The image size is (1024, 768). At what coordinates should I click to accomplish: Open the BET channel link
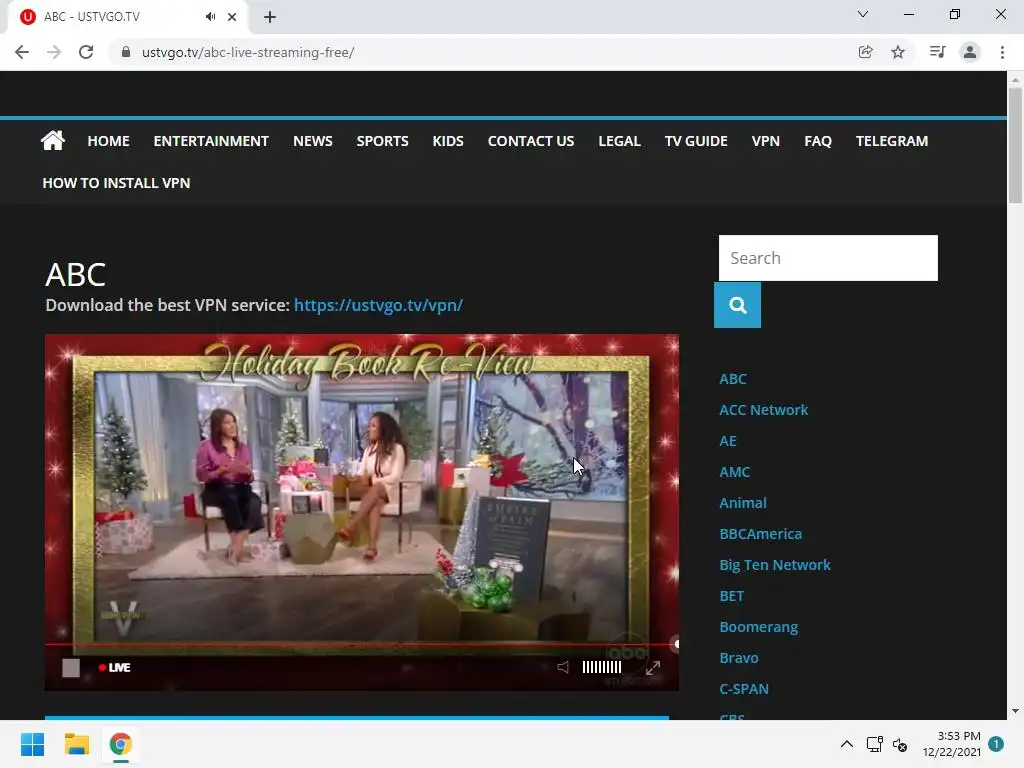(731, 596)
